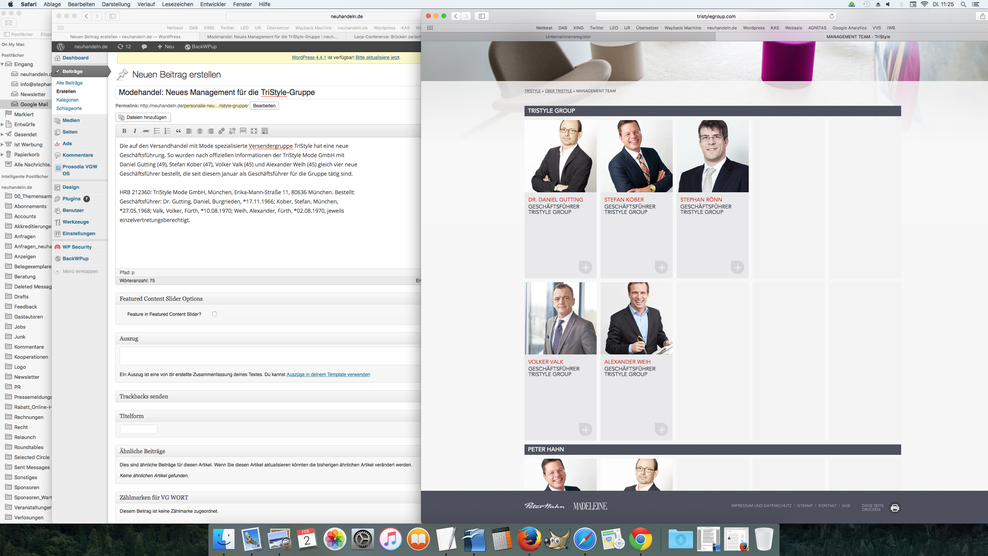Screen dimensions: 988x556
Task: Align text right in editor
Action: pos(210,131)
